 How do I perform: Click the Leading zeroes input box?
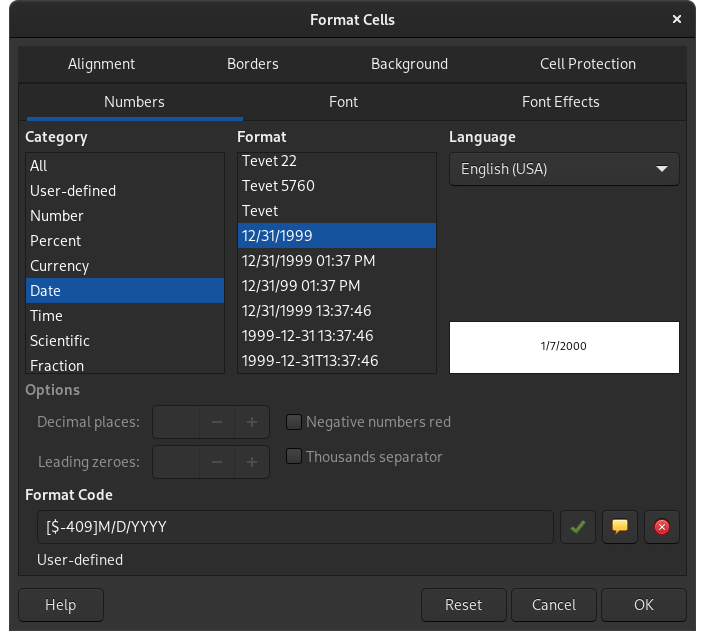point(176,462)
